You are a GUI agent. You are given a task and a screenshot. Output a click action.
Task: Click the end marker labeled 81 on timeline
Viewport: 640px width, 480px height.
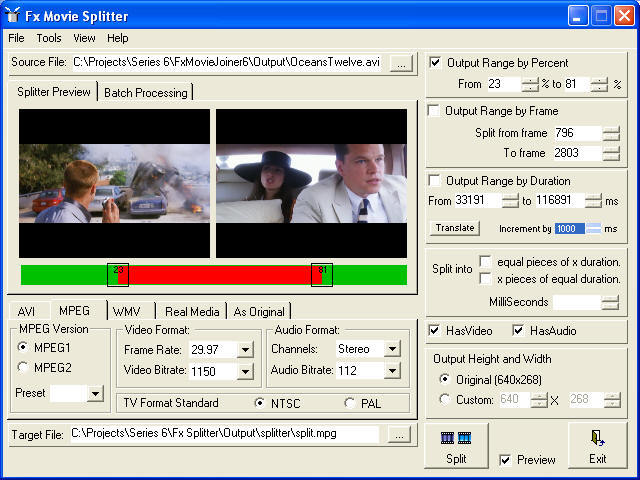(x=321, y=275)
